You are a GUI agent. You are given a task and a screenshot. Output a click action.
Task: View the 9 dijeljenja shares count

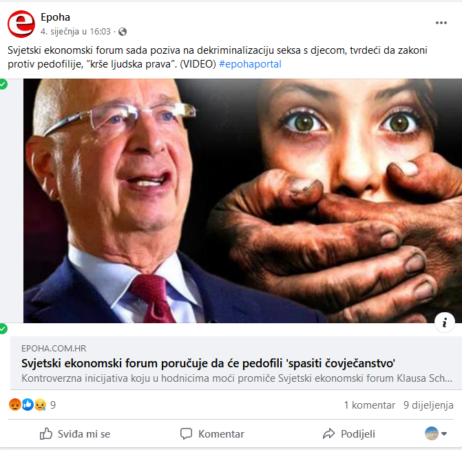click(x=428, y=405)
